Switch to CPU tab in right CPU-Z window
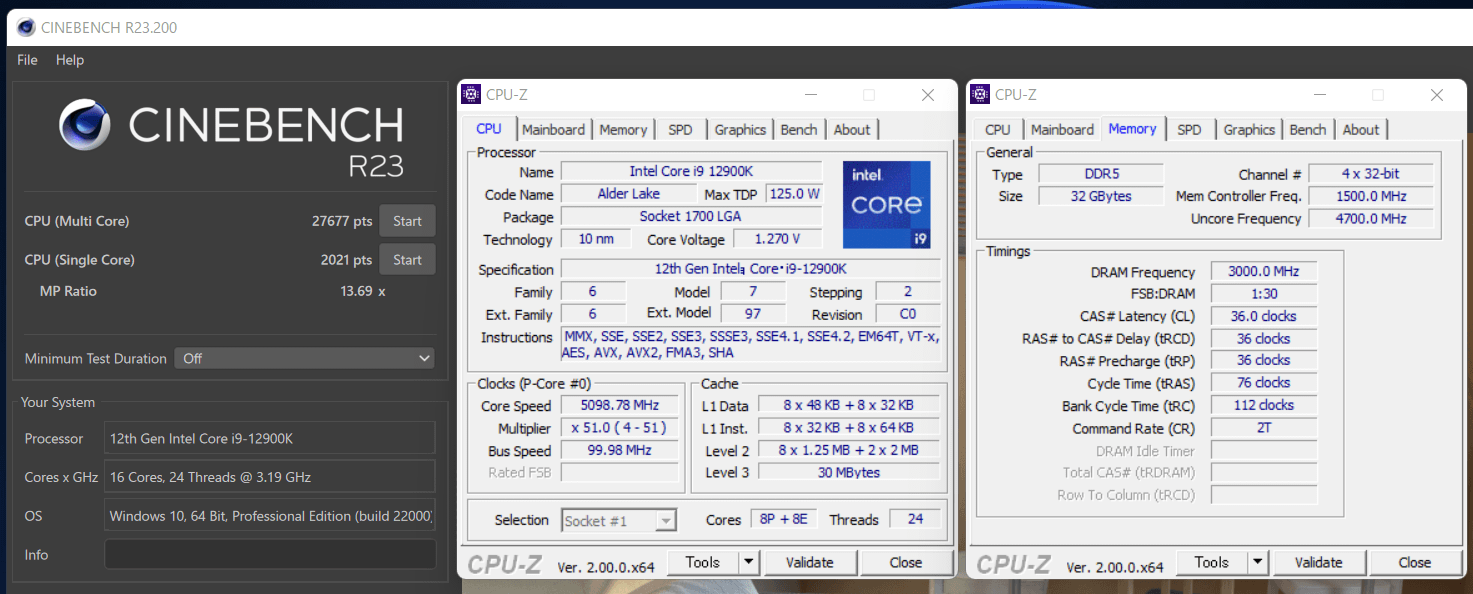 coord(998,130)
